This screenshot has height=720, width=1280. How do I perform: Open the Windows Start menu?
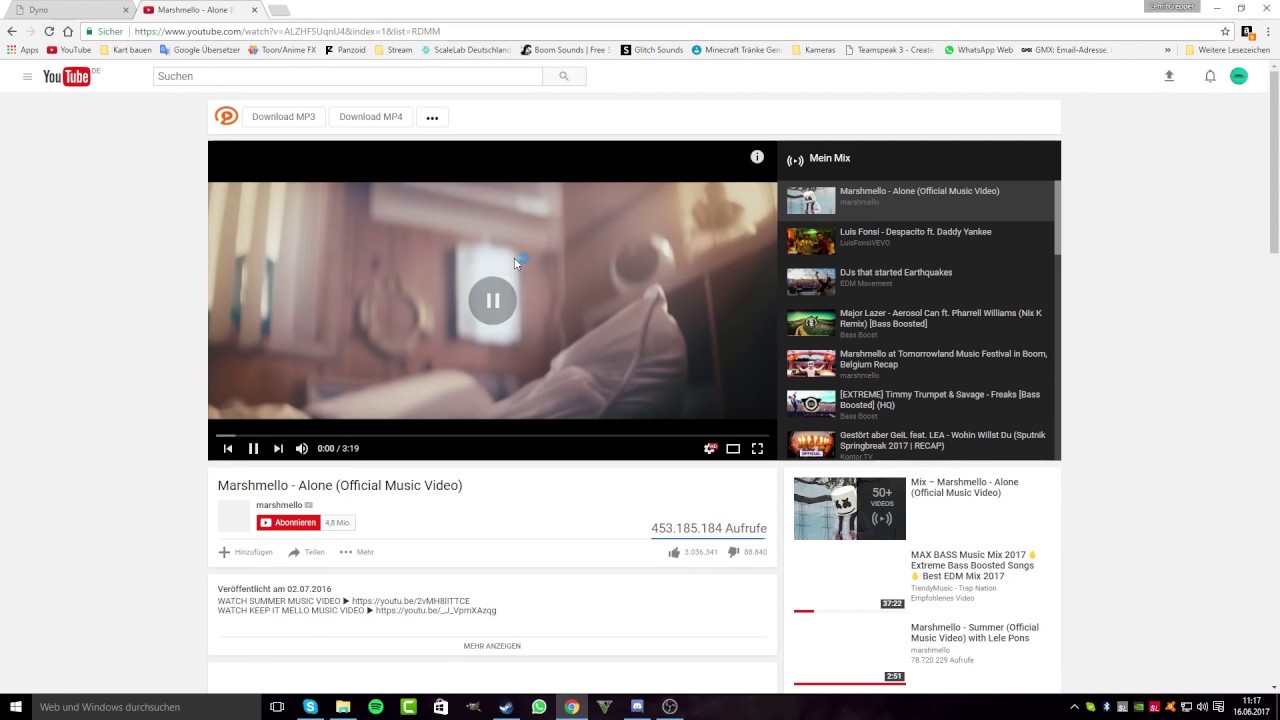click(x=16, y=707)
